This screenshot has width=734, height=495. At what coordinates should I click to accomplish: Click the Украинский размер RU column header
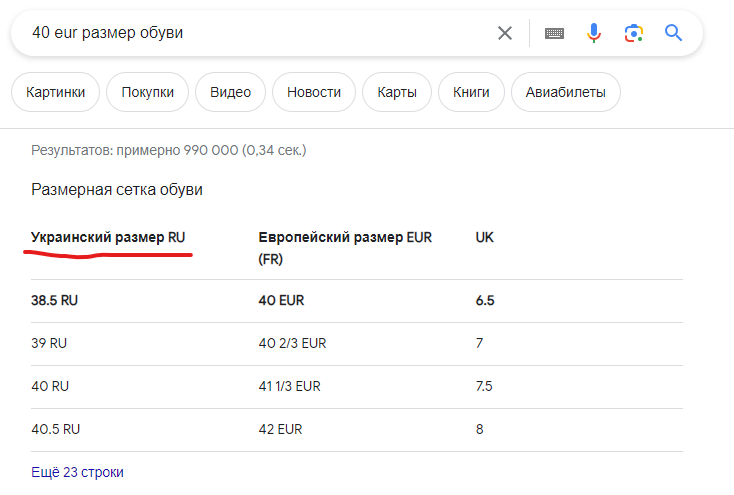tap(108, 237)
